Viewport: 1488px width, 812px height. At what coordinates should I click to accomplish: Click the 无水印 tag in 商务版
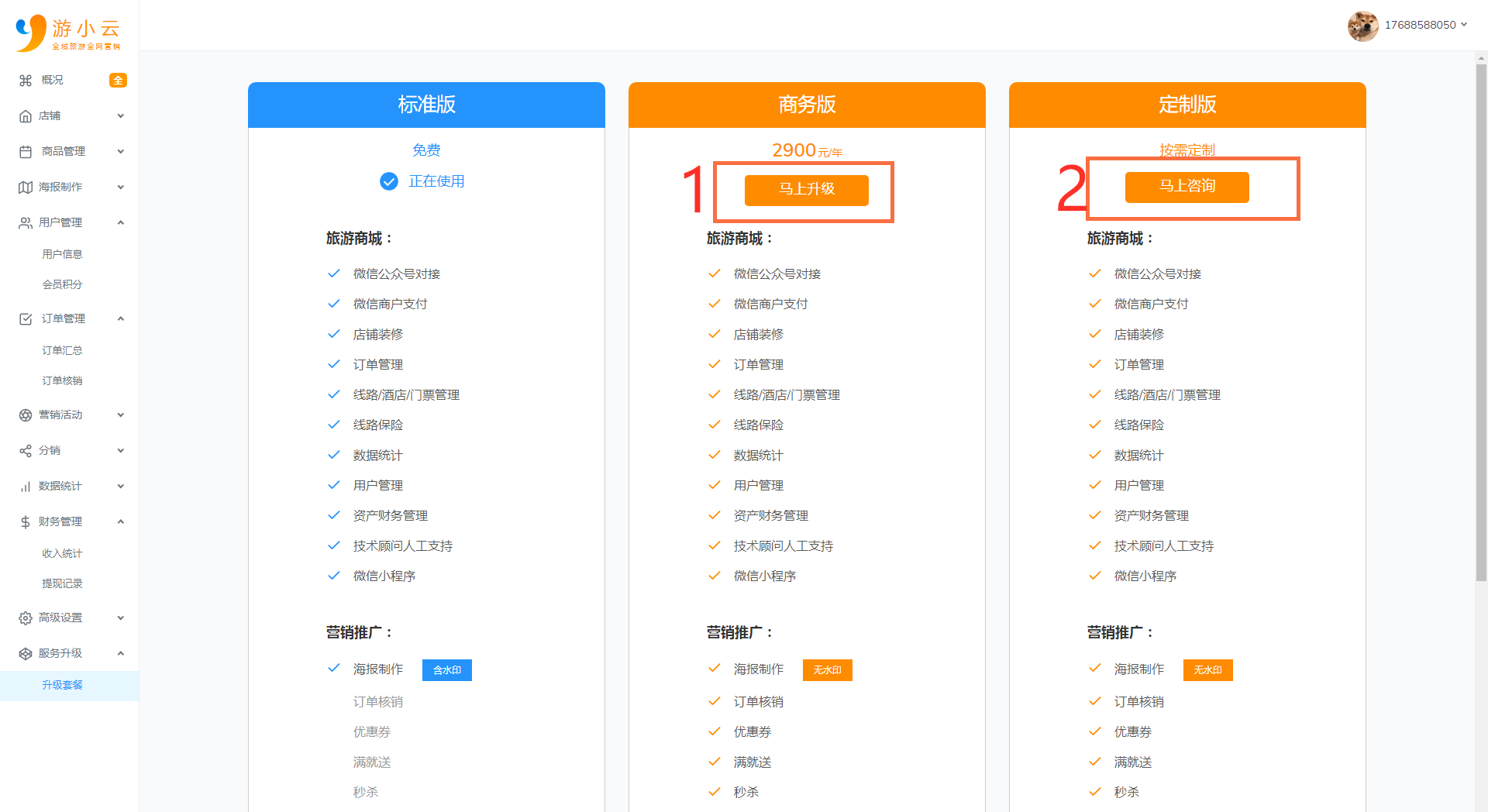click(828, 670)
